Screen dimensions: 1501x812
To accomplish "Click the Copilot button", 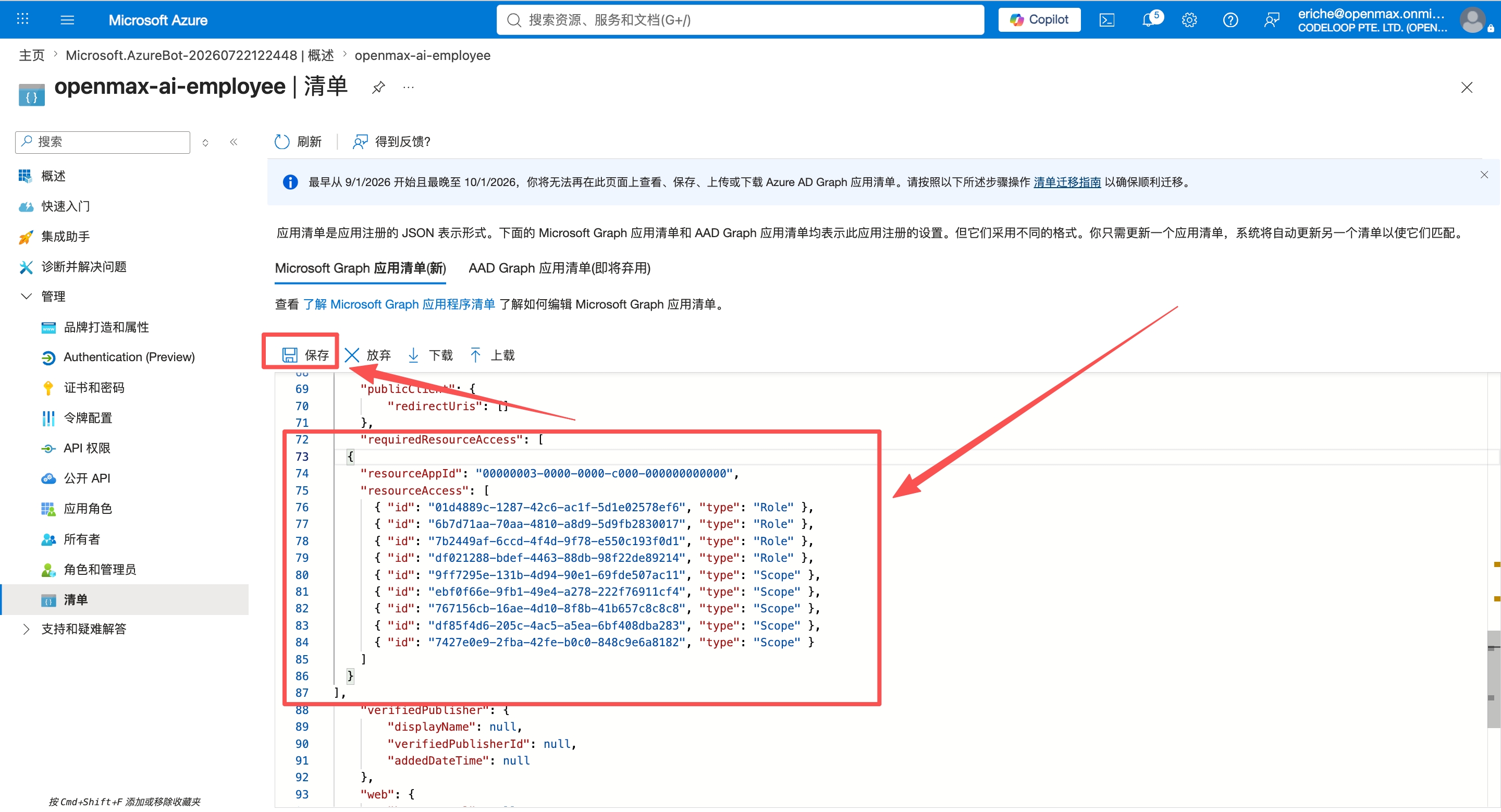I will 1039,20.
